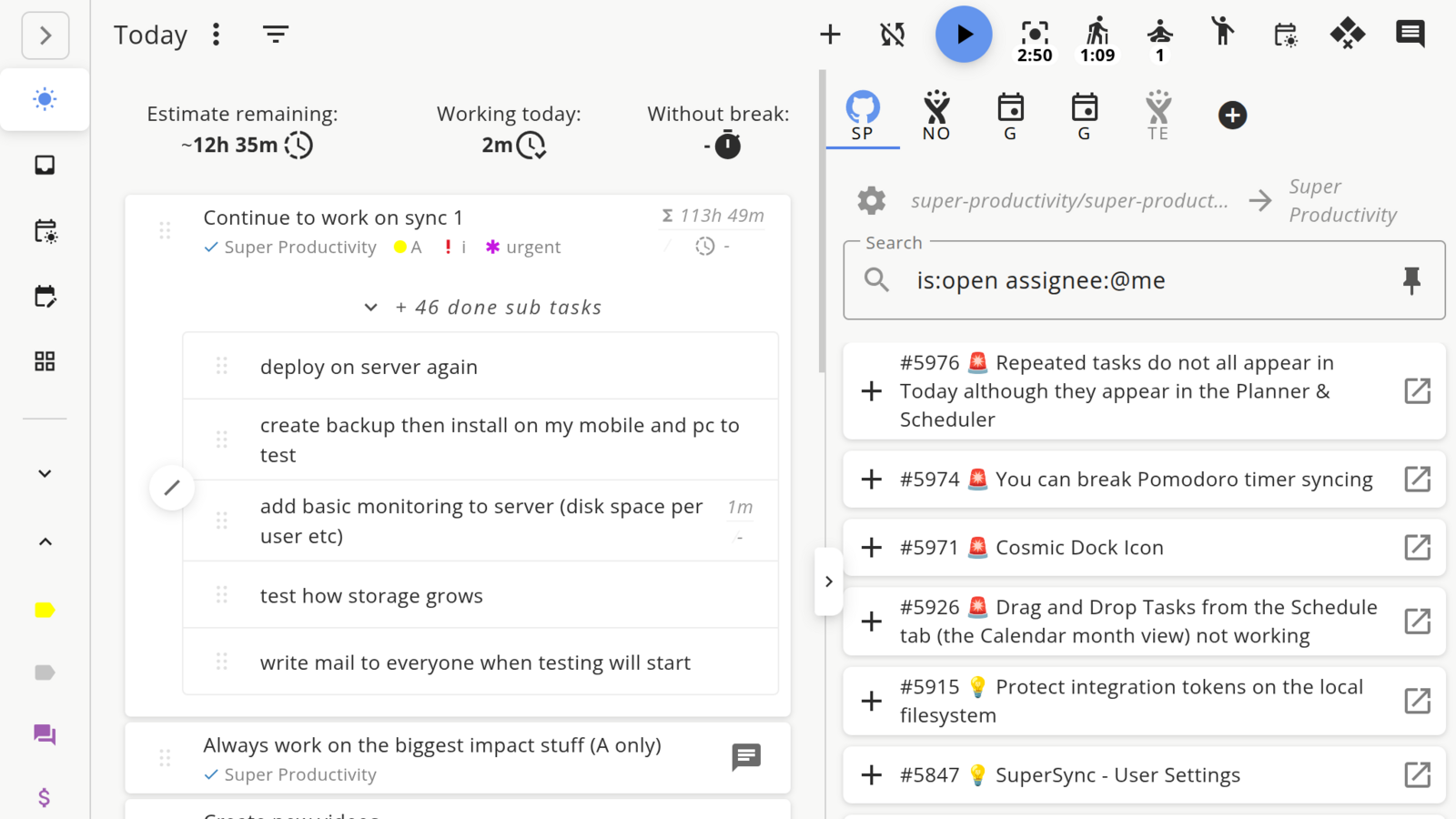
Task: Select the greyed TE provider tab
Action: (1158, 116)
